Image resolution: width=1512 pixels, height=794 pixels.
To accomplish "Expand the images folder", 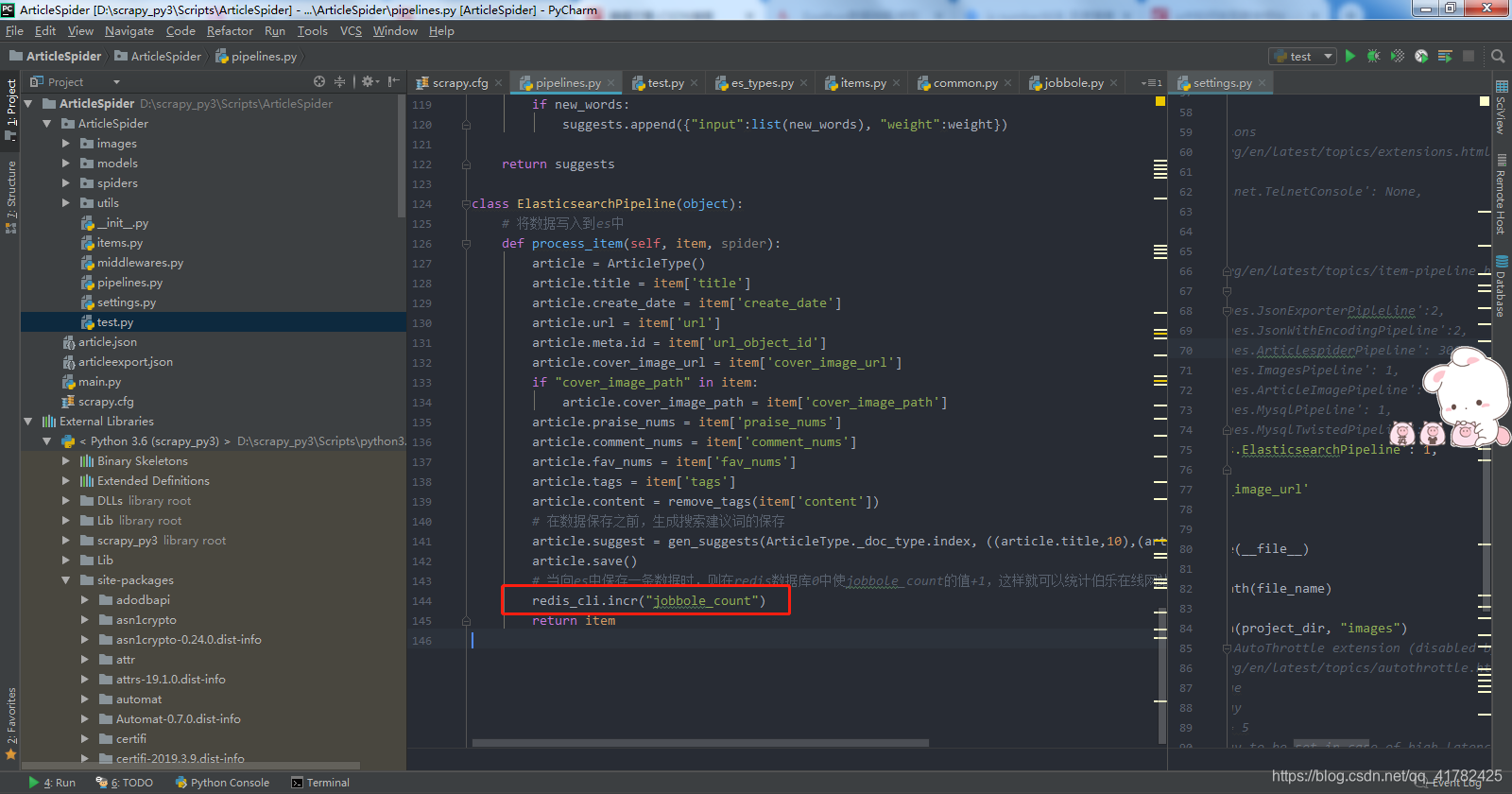I will pos(66,144).
